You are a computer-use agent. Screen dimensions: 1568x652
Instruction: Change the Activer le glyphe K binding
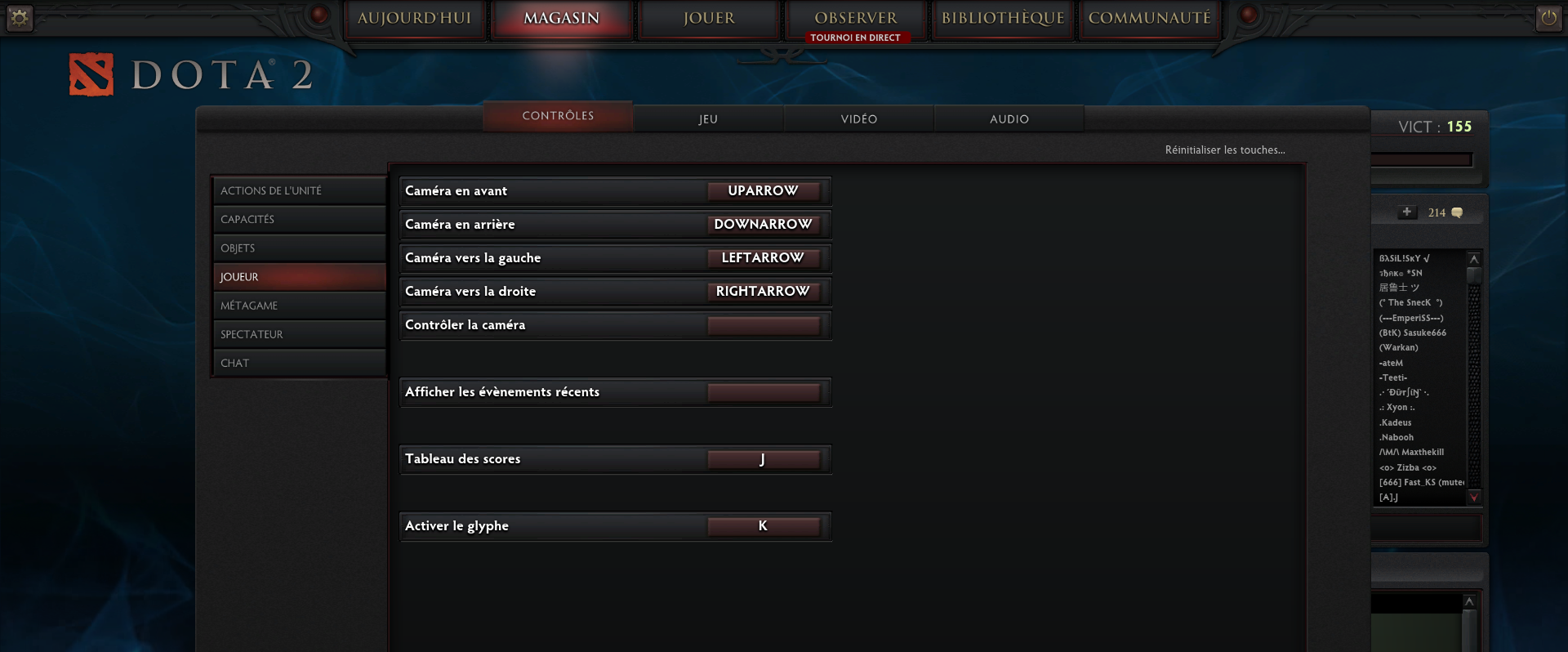[x=763, y=525]
